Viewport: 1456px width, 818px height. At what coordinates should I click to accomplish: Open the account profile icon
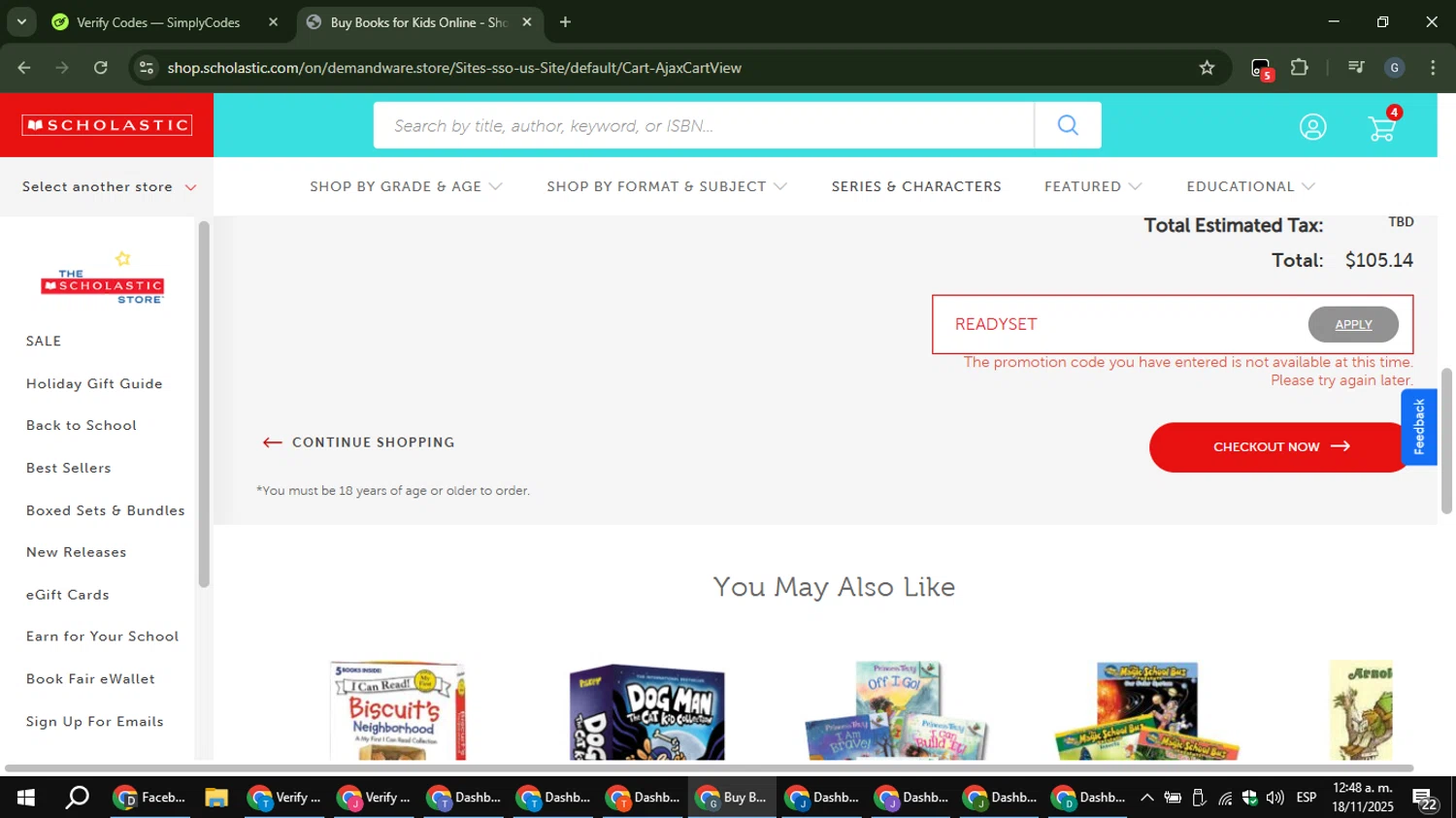tap(1312, 127)
